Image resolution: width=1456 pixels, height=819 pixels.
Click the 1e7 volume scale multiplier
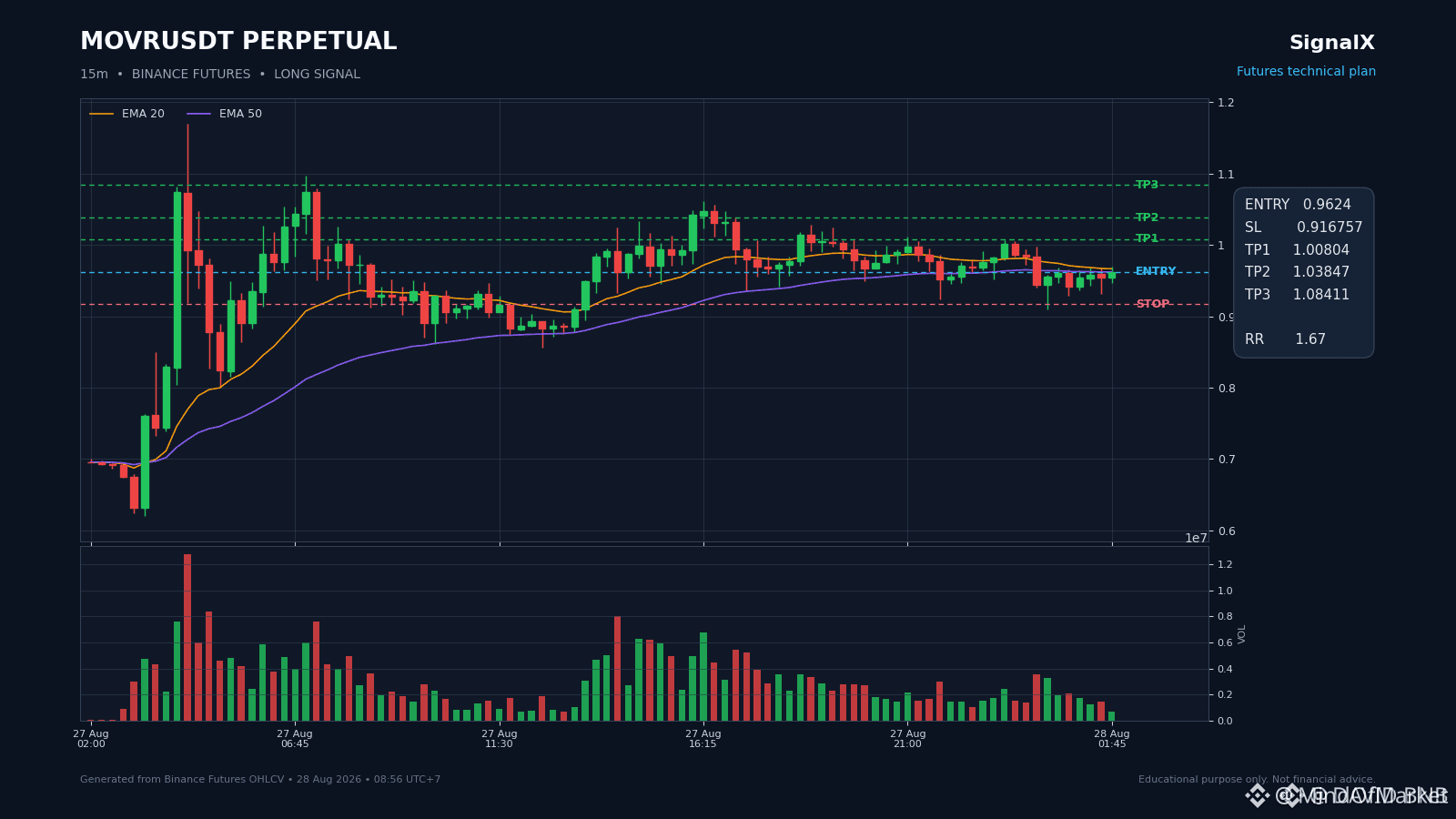click(1196, 538)
